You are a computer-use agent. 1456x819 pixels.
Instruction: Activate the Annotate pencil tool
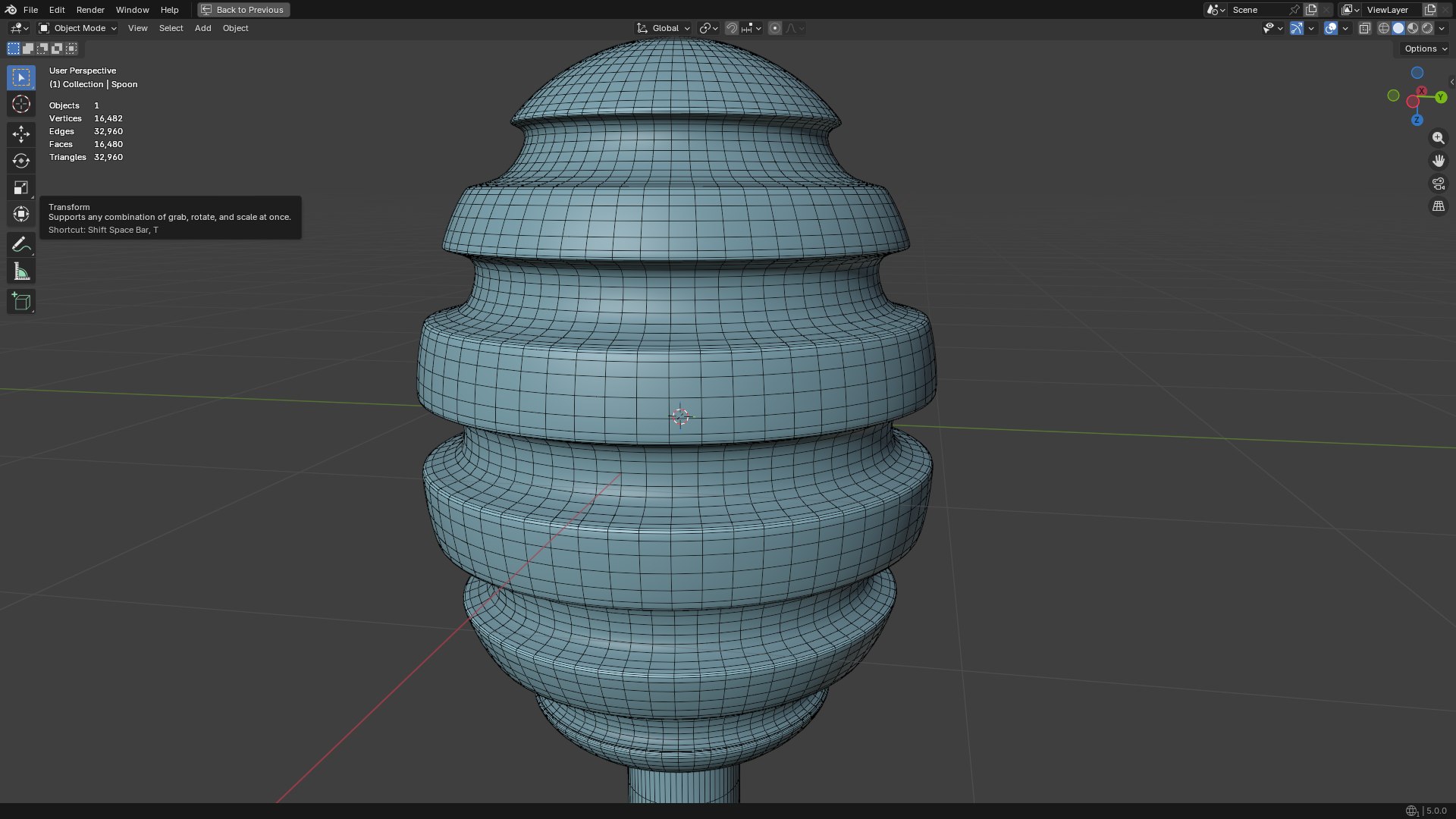coord(21,244)
